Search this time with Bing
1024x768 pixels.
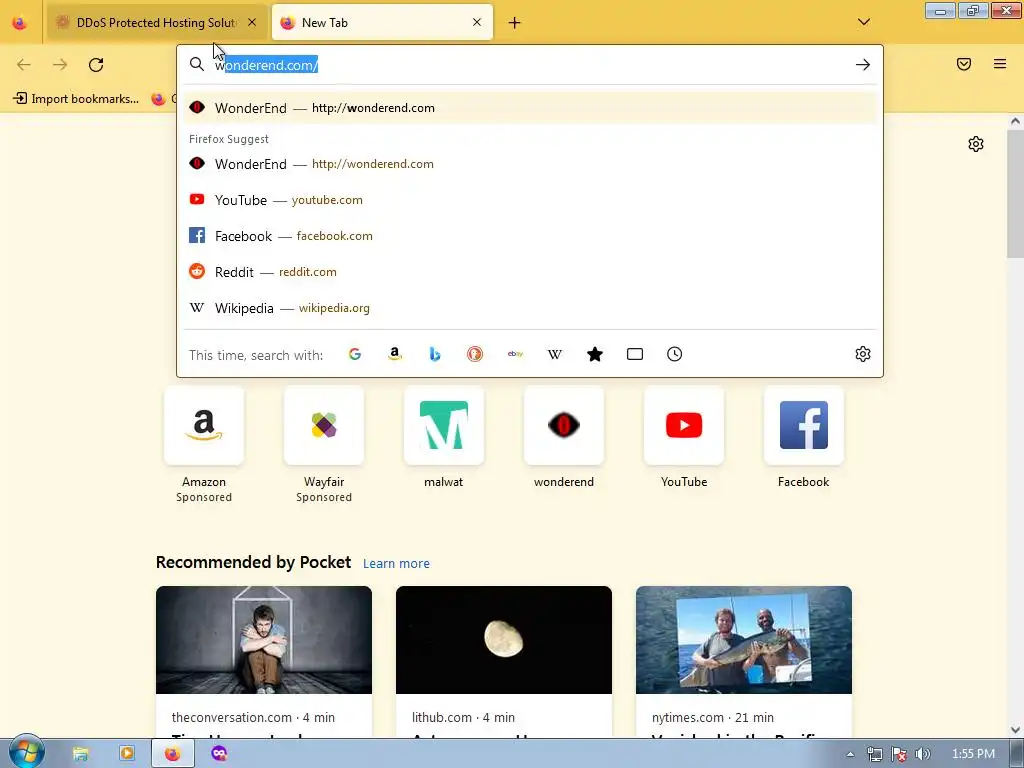tap(435, 354)
